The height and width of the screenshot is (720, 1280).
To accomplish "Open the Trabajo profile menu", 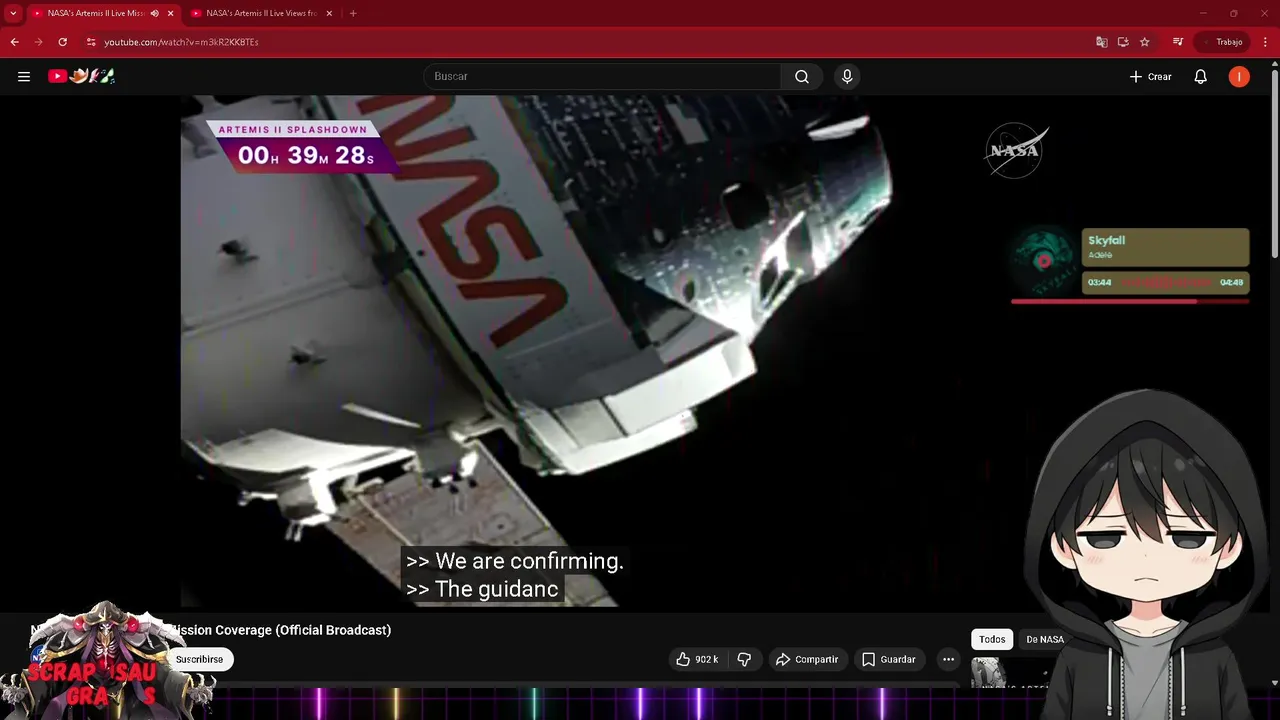I will coord(1222,42).
